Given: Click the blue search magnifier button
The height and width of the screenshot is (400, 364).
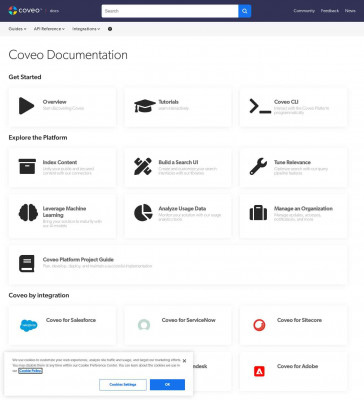Looking at the screenshot, I should [245, 11].
